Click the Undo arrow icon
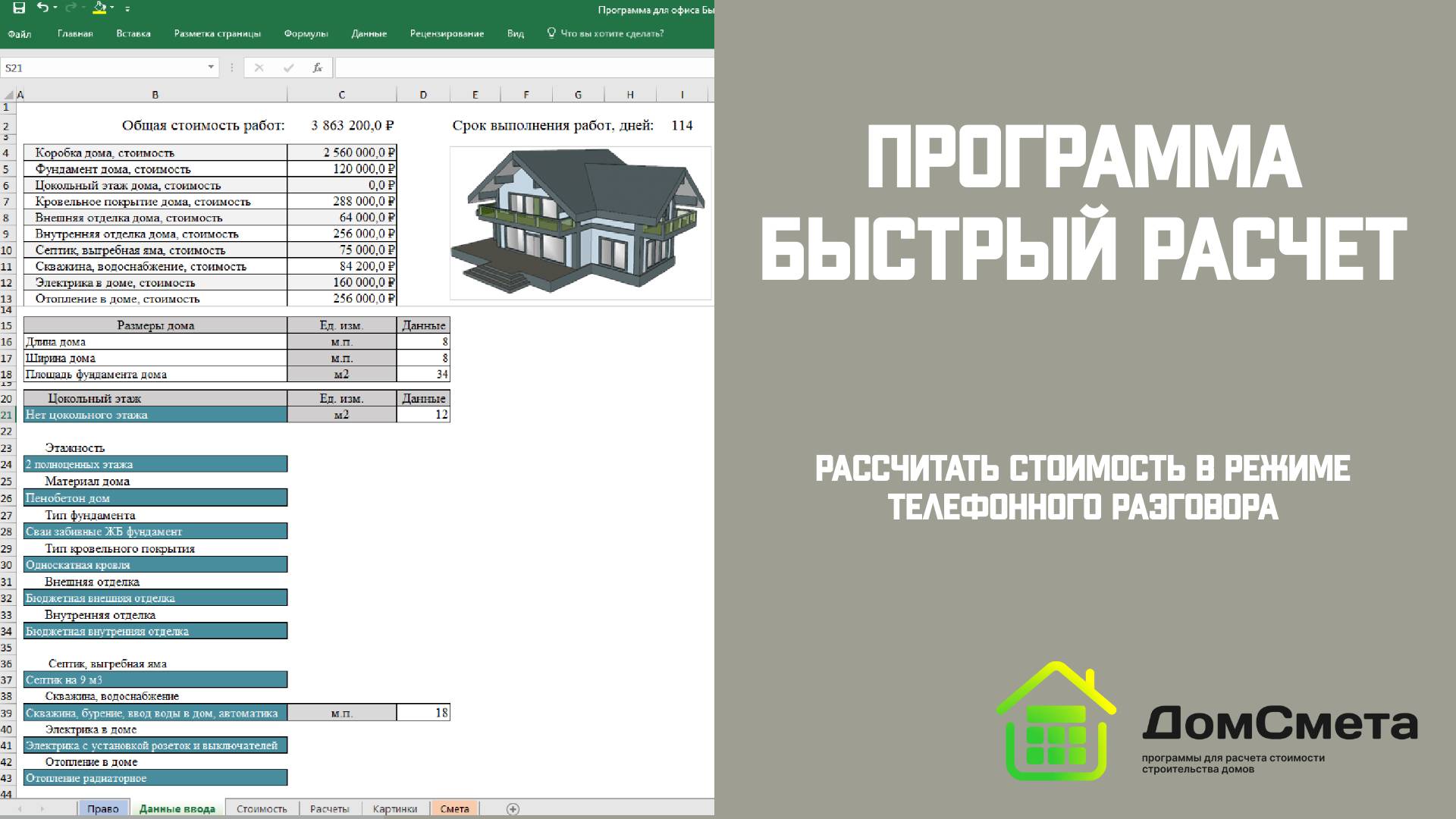Screen dimensions: 1456x819 point(42,8)
